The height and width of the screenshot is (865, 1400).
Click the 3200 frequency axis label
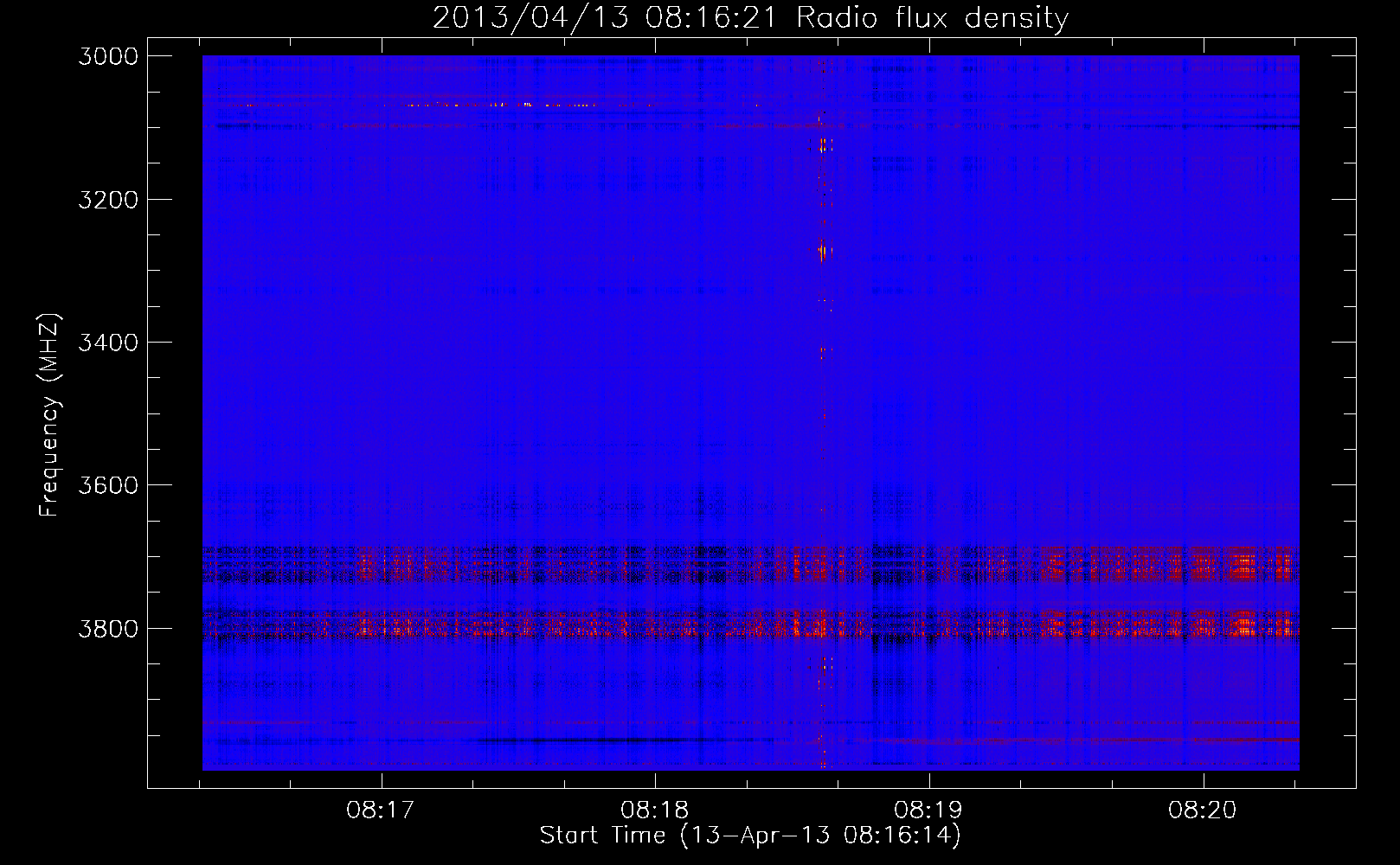pyautogui.click(x=108, y=200)
